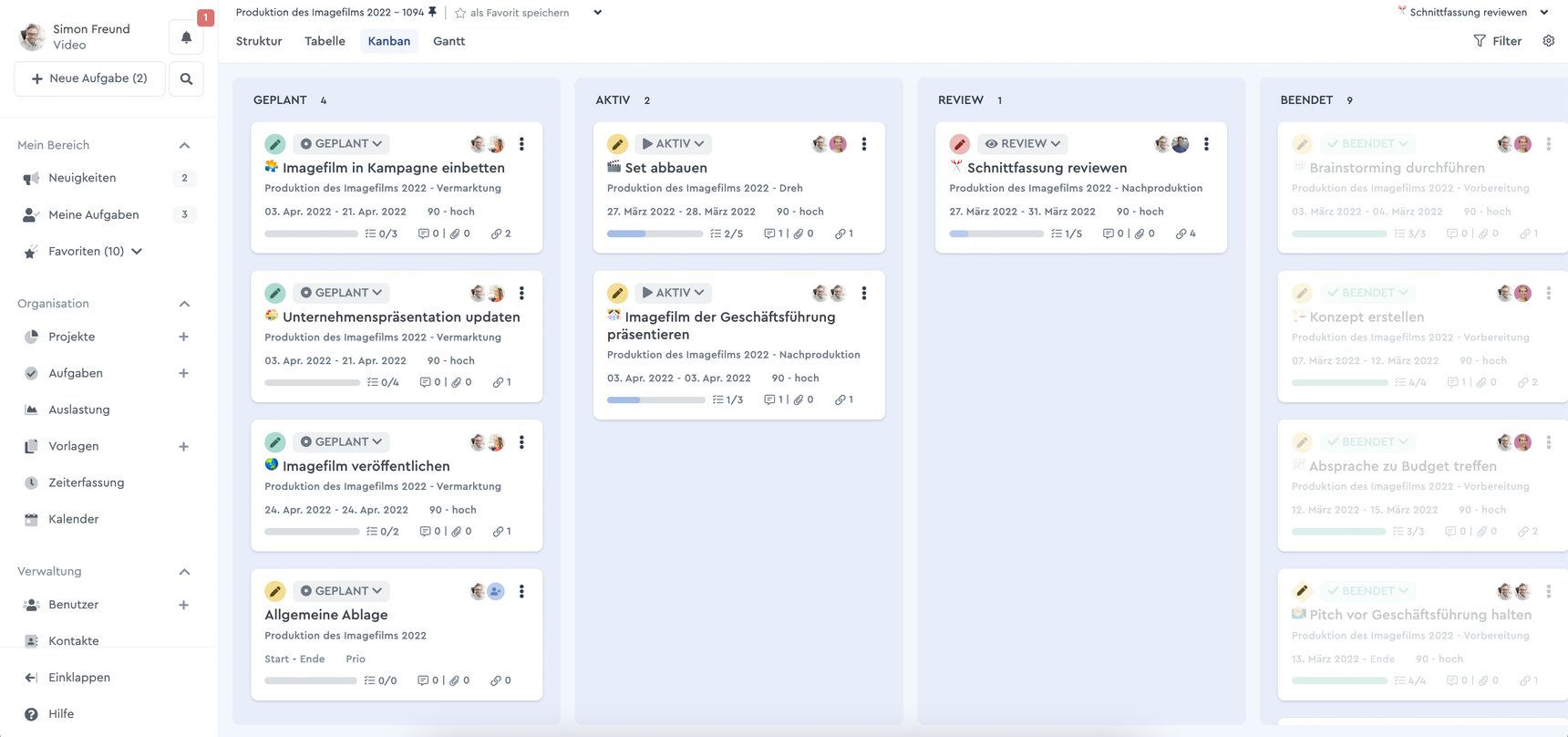
Task: Click attachment paperclip on Imagefilm veröffentlichen card
Action: (456, 531)
